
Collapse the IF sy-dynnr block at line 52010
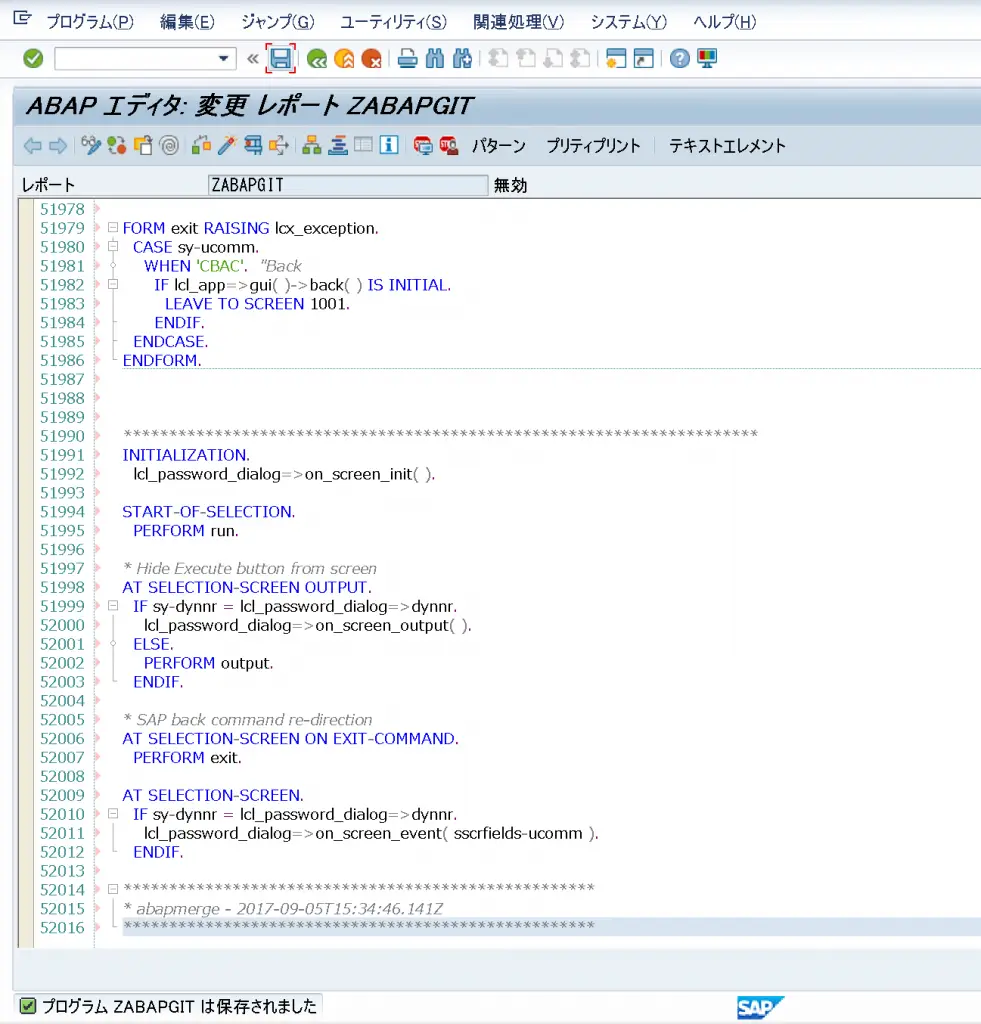[113, 814]
